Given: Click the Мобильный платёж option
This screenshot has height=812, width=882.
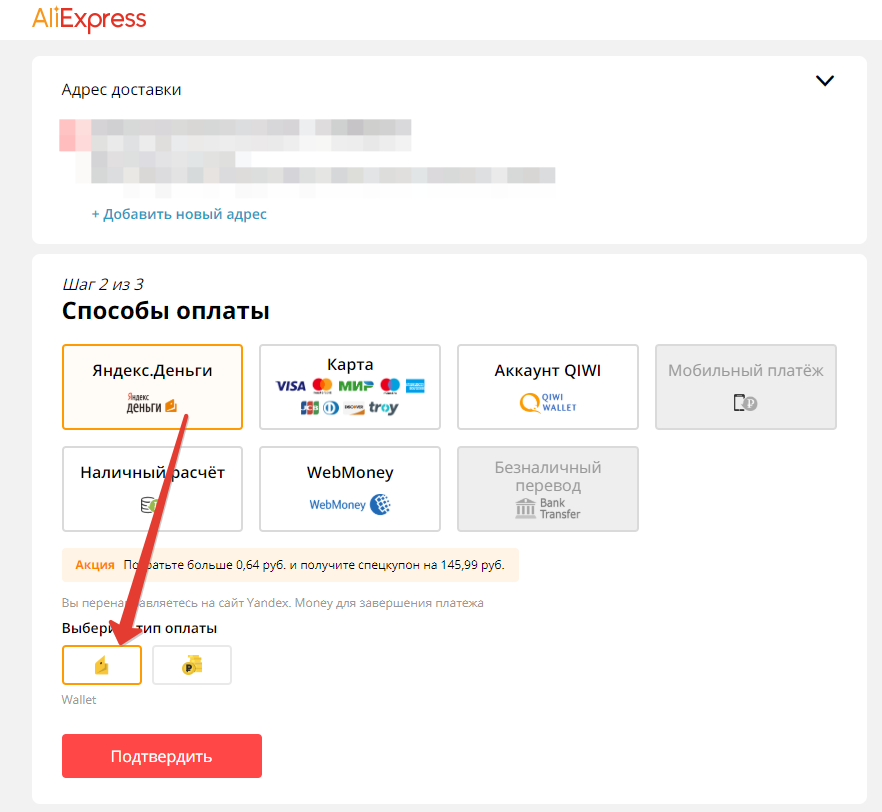Looking at the screenshot, I should [x=746, y=387].
